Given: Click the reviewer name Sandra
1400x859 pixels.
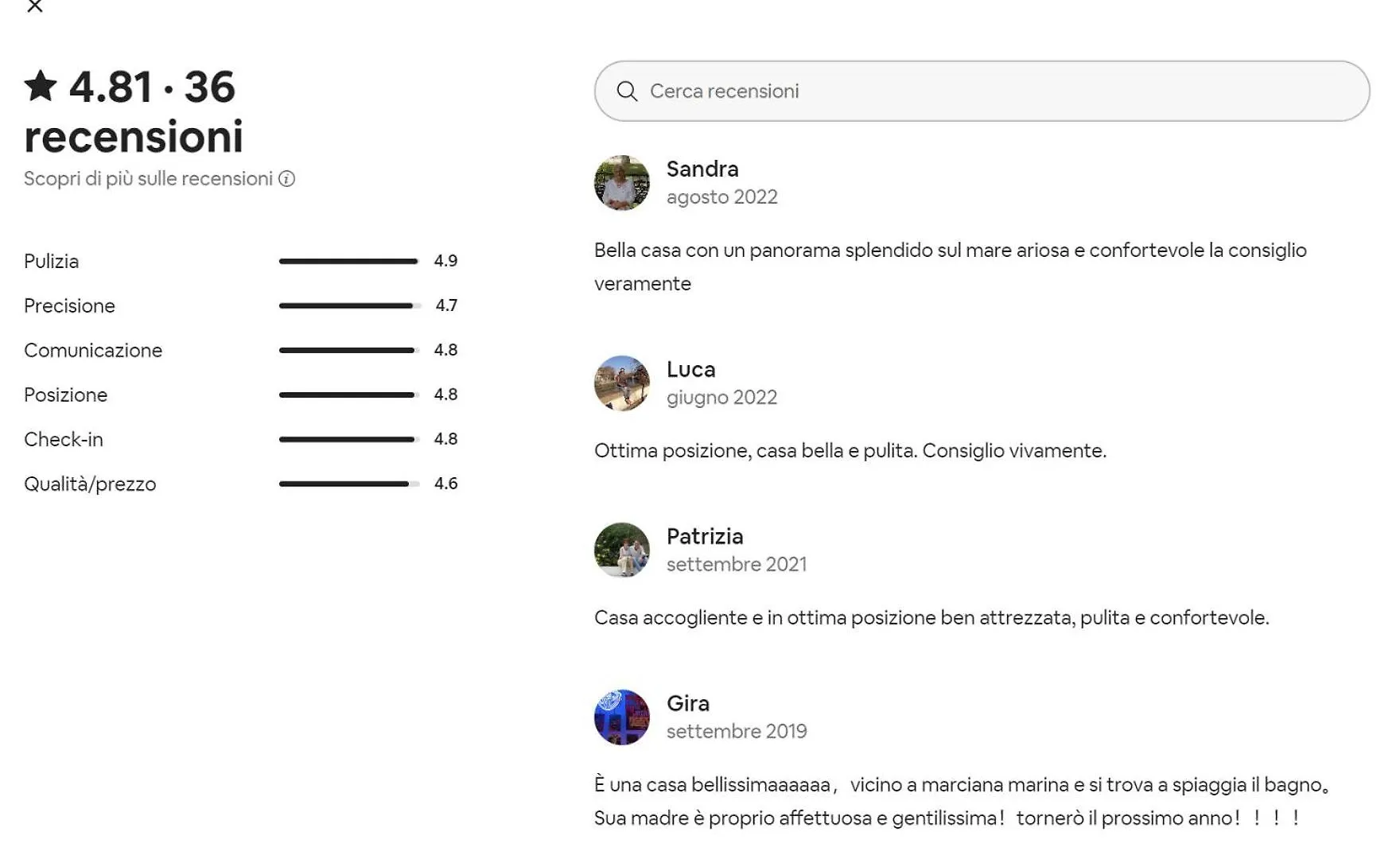Looking at the screenshot, I should (702, 169).
